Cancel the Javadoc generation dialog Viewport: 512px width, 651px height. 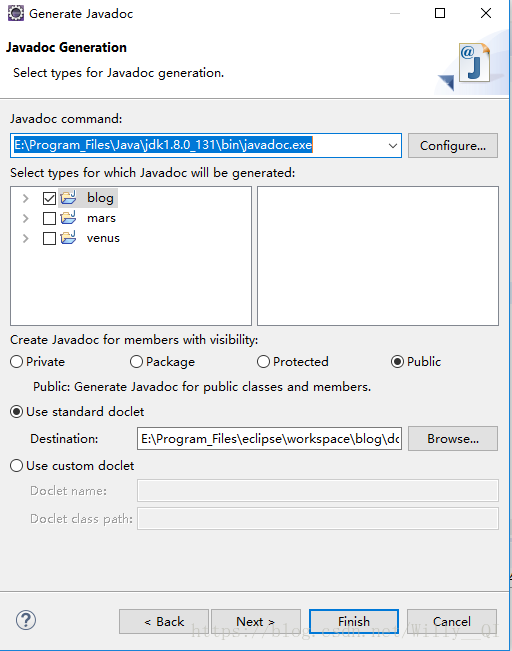(452, 622)
